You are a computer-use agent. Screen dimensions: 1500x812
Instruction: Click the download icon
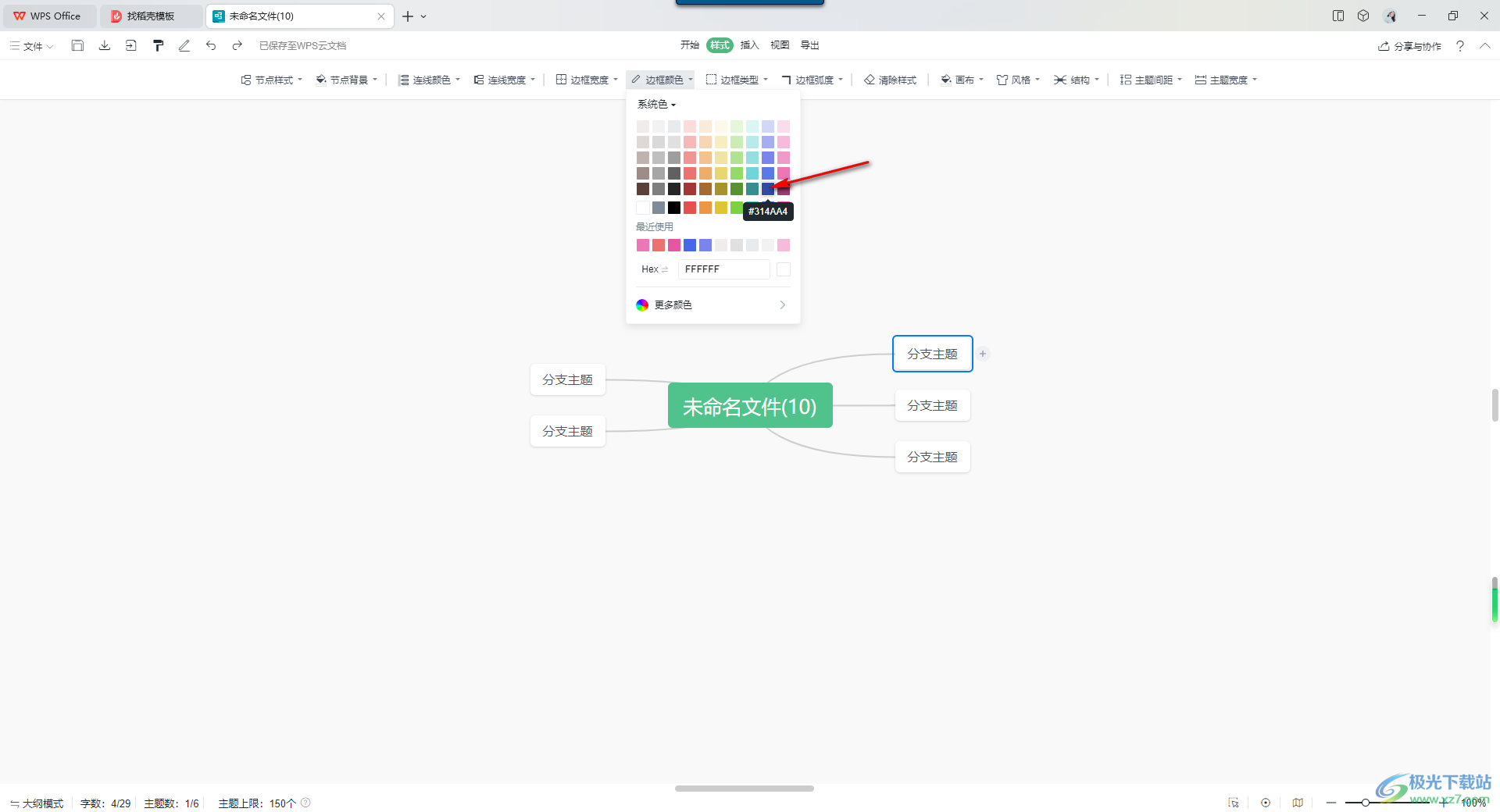[104, 45]
